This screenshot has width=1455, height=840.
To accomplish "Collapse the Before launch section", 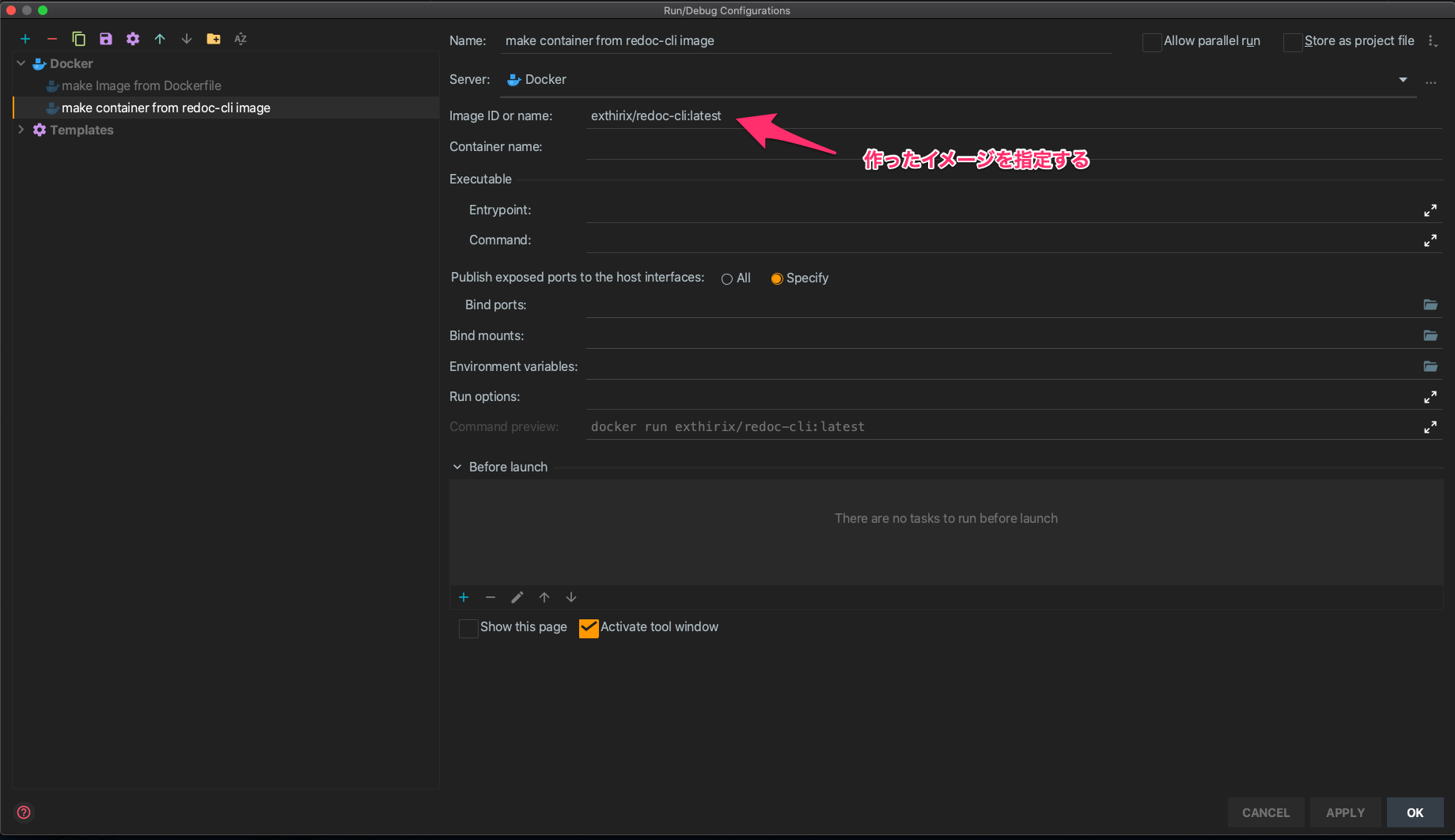I will 457,467.
